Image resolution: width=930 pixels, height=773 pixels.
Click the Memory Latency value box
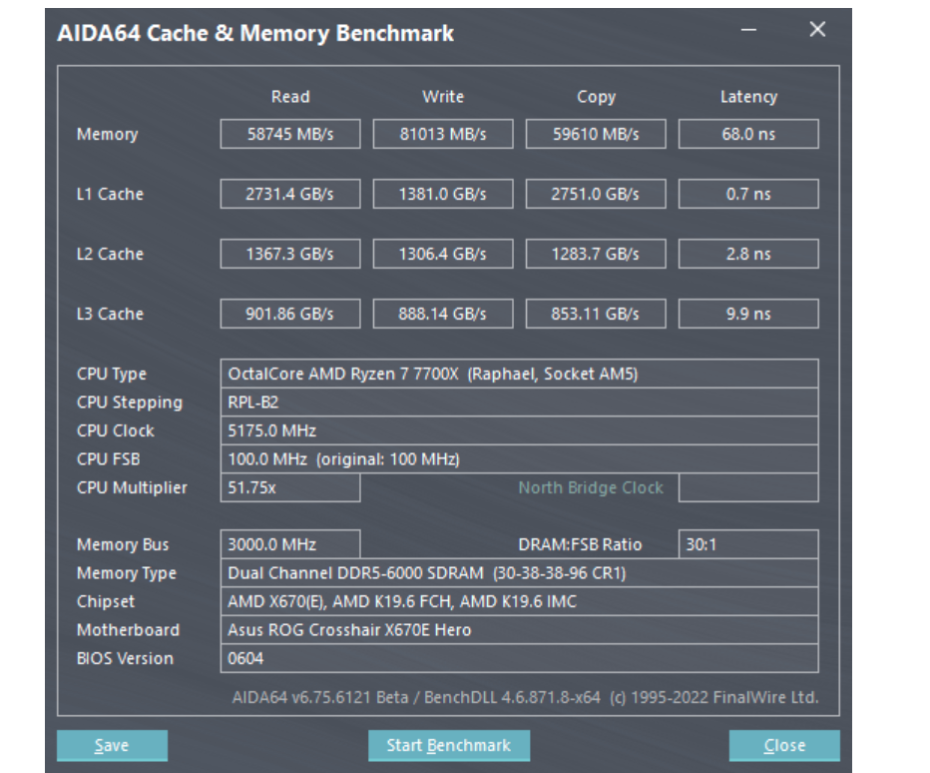748,134
